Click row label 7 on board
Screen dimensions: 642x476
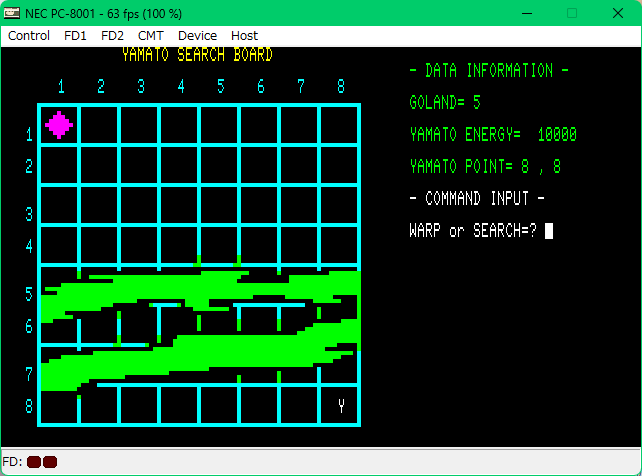coord(29,374)
